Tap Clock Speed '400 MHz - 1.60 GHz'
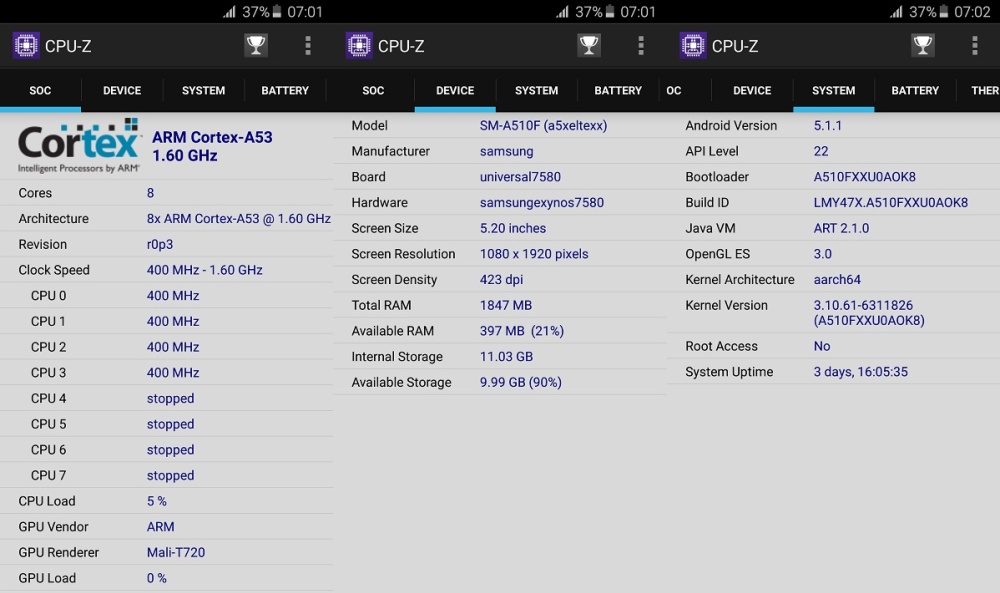 click(205, 270)
